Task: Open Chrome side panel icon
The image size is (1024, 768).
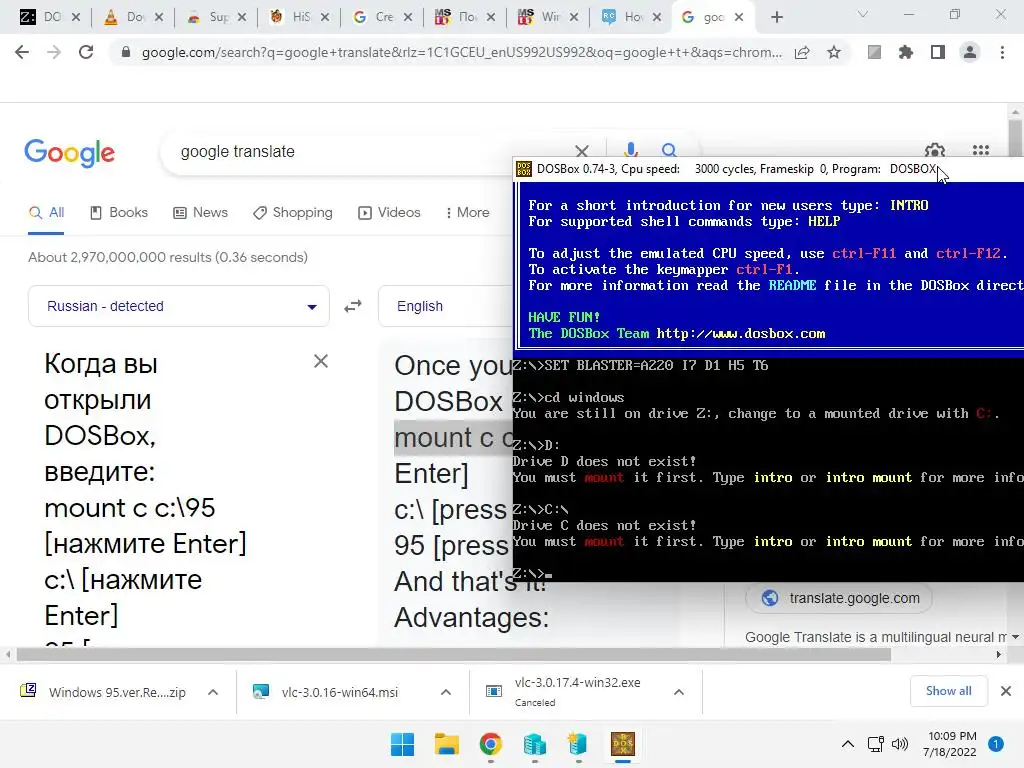Action: (x=938, y=52)
